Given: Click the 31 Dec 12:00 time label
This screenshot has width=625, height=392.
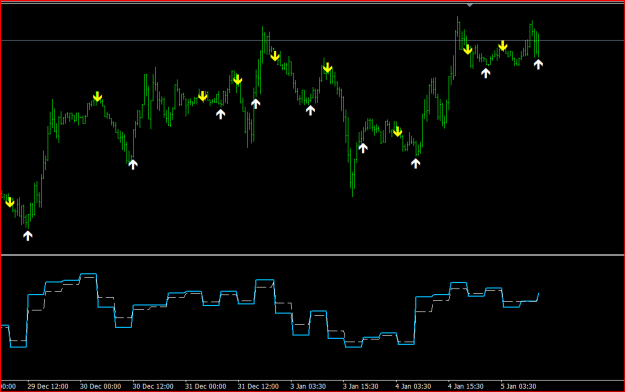Looking at the screenshot, I should [258, 386].
